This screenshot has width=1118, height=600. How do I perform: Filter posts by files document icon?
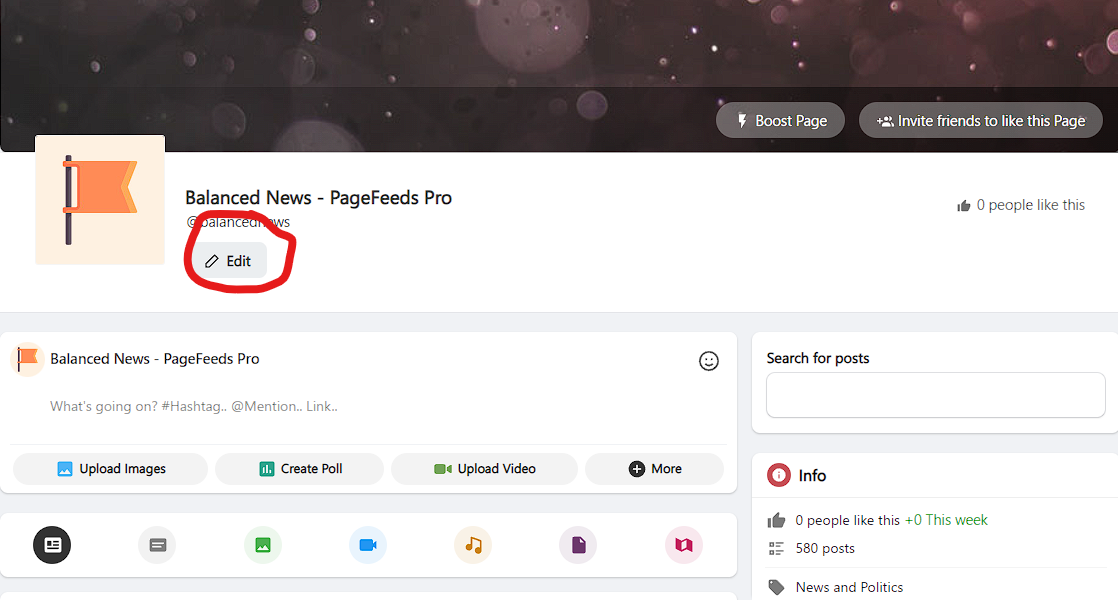coord(578,545)
